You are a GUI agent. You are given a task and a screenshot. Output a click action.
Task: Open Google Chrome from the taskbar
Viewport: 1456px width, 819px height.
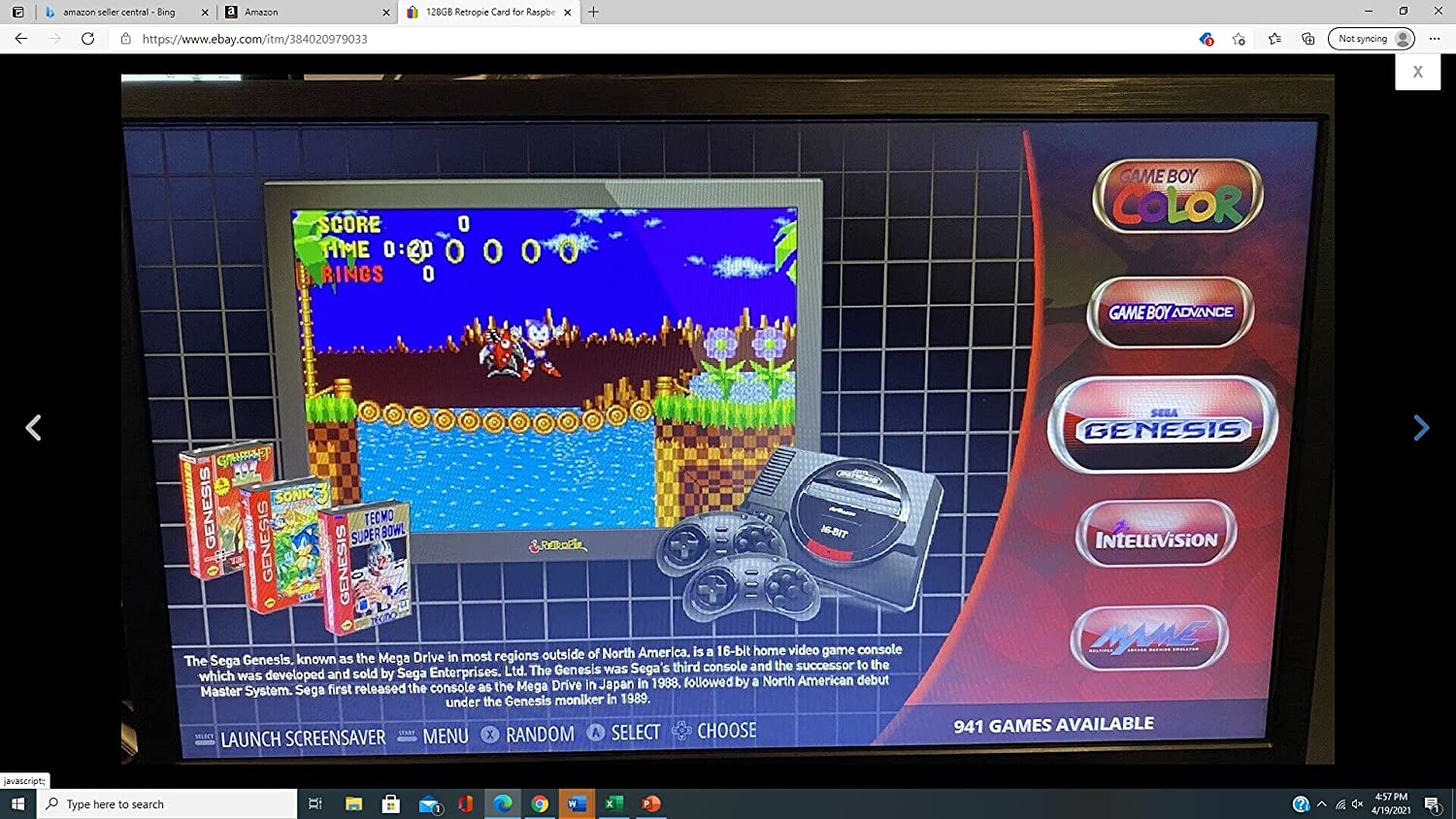coord(540,803)
